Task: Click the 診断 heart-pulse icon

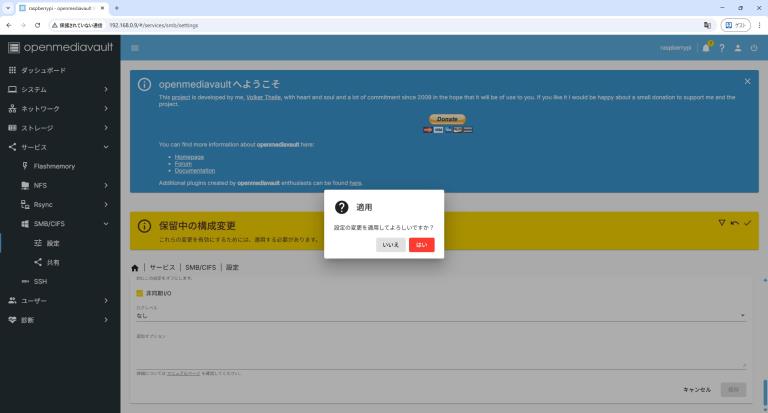Action: pos(12,319)
